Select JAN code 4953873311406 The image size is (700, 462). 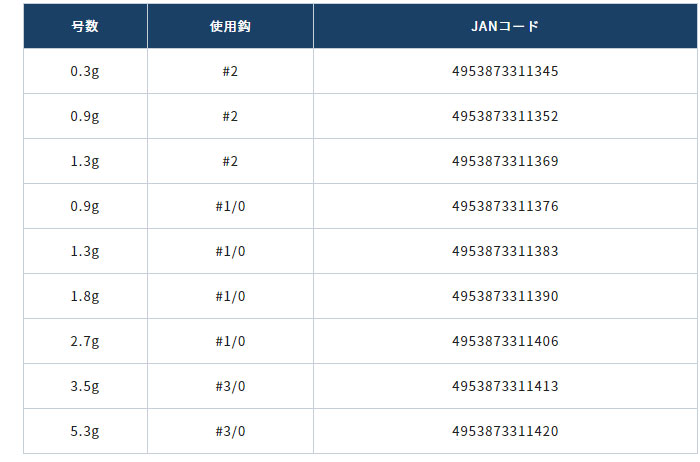(505, 341)
